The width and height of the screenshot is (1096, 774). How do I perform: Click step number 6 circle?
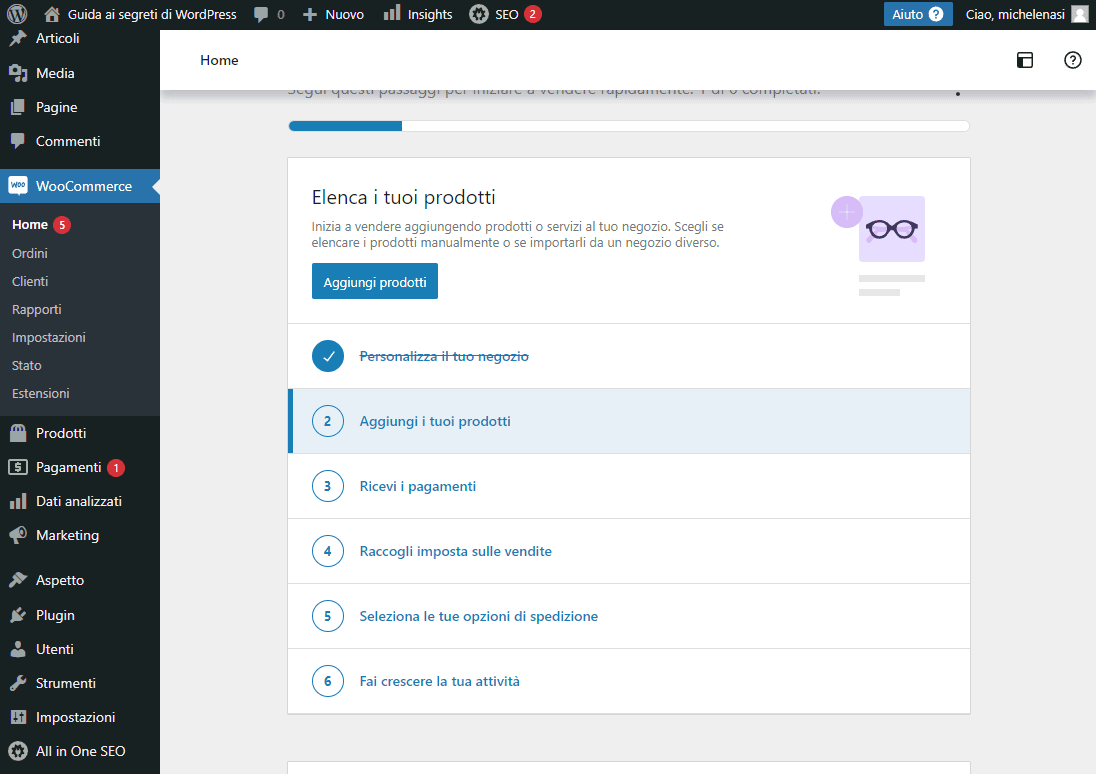click(328, 681)
